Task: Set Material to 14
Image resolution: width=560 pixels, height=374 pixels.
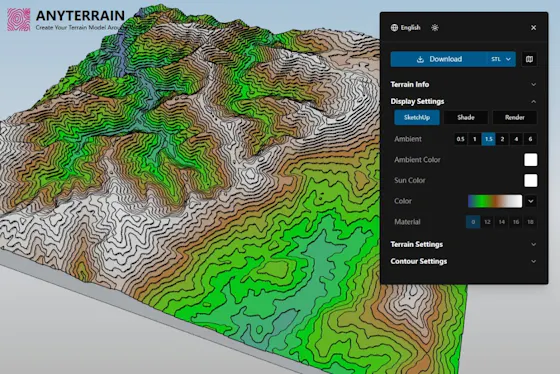Action: (502, 222)
